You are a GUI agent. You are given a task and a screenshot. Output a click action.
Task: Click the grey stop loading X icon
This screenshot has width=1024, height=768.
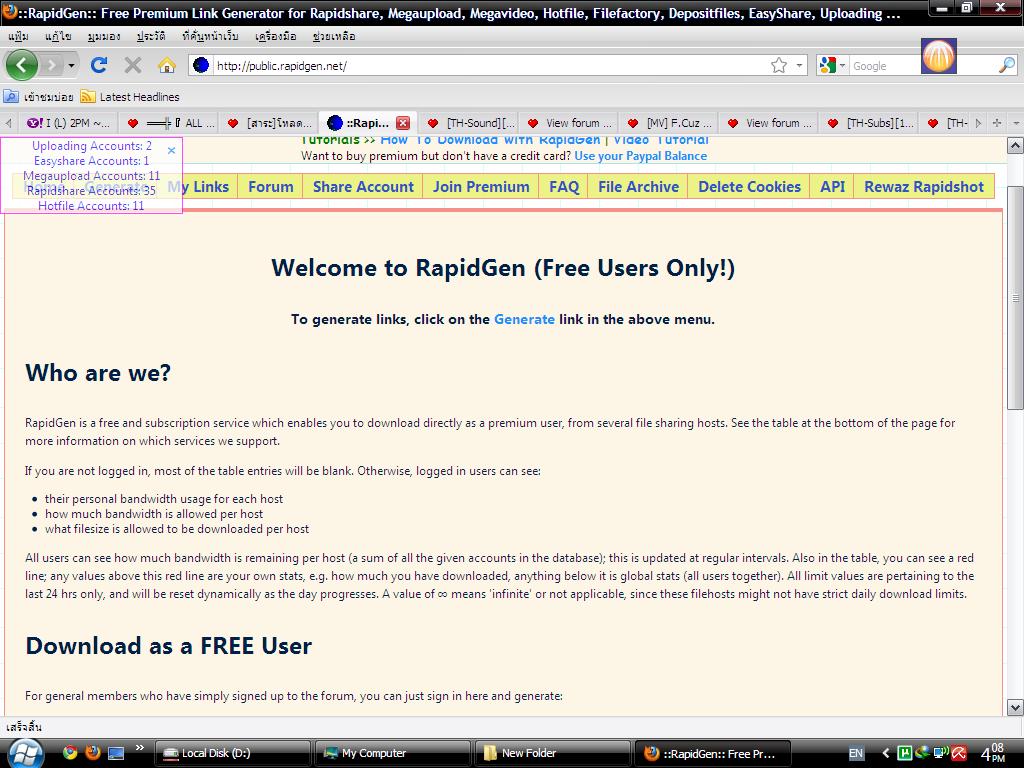(x=133, y=65)
